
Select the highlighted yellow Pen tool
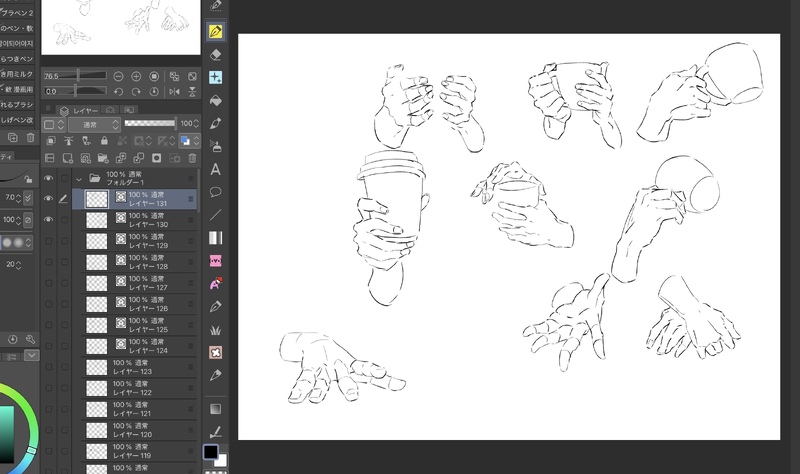(215, 31)
